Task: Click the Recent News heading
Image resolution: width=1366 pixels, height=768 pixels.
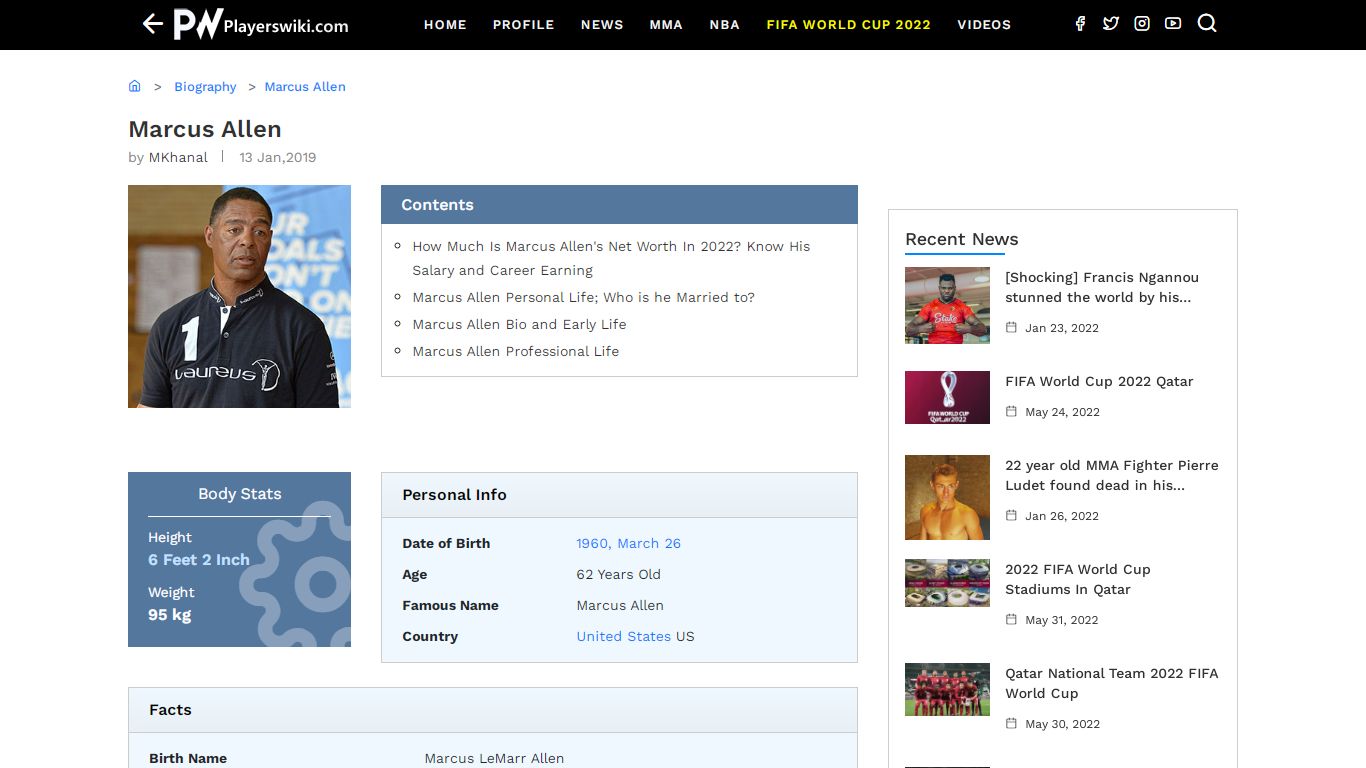Action: pyautogui.click(x=962, y=239)
